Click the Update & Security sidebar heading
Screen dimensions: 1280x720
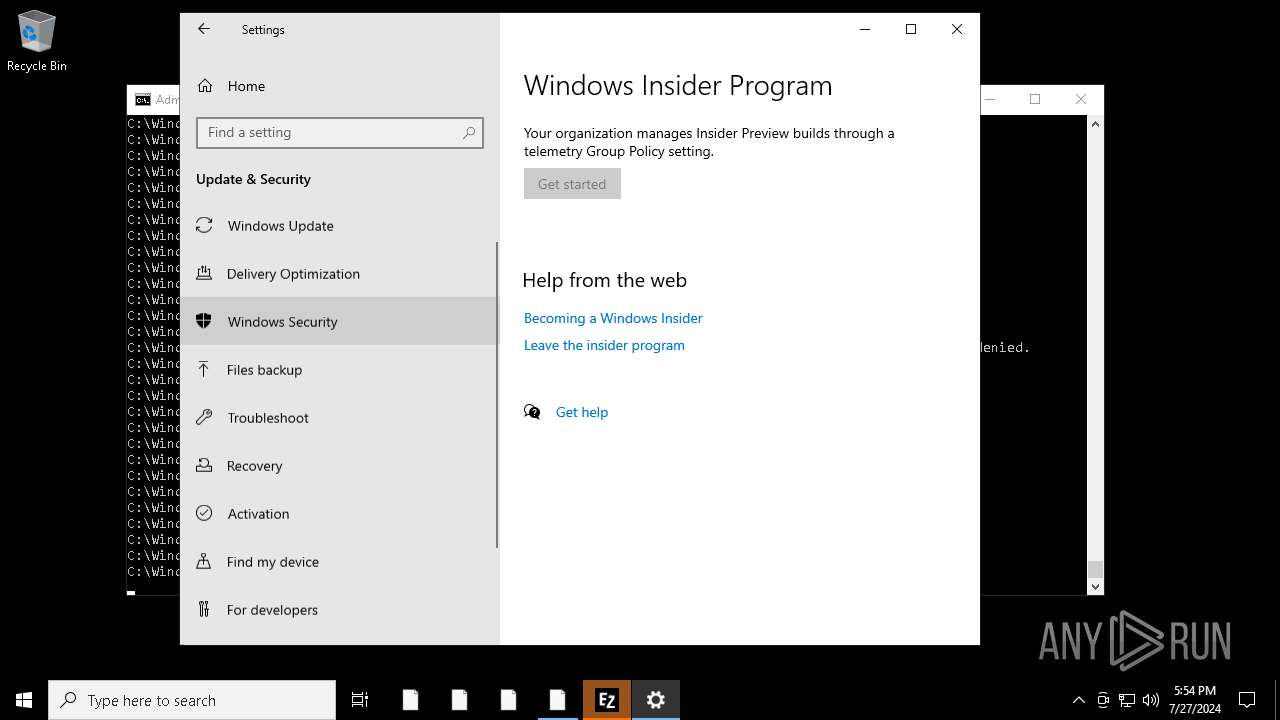(253, 179)
